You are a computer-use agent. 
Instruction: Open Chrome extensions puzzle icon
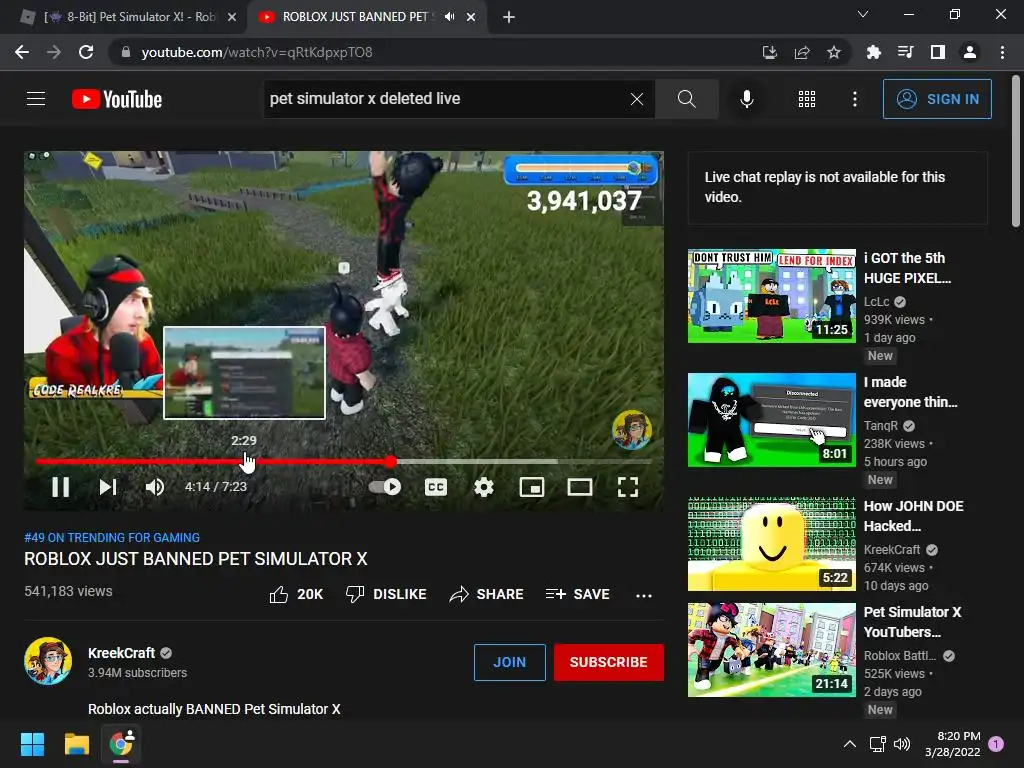tap(873, 52)
